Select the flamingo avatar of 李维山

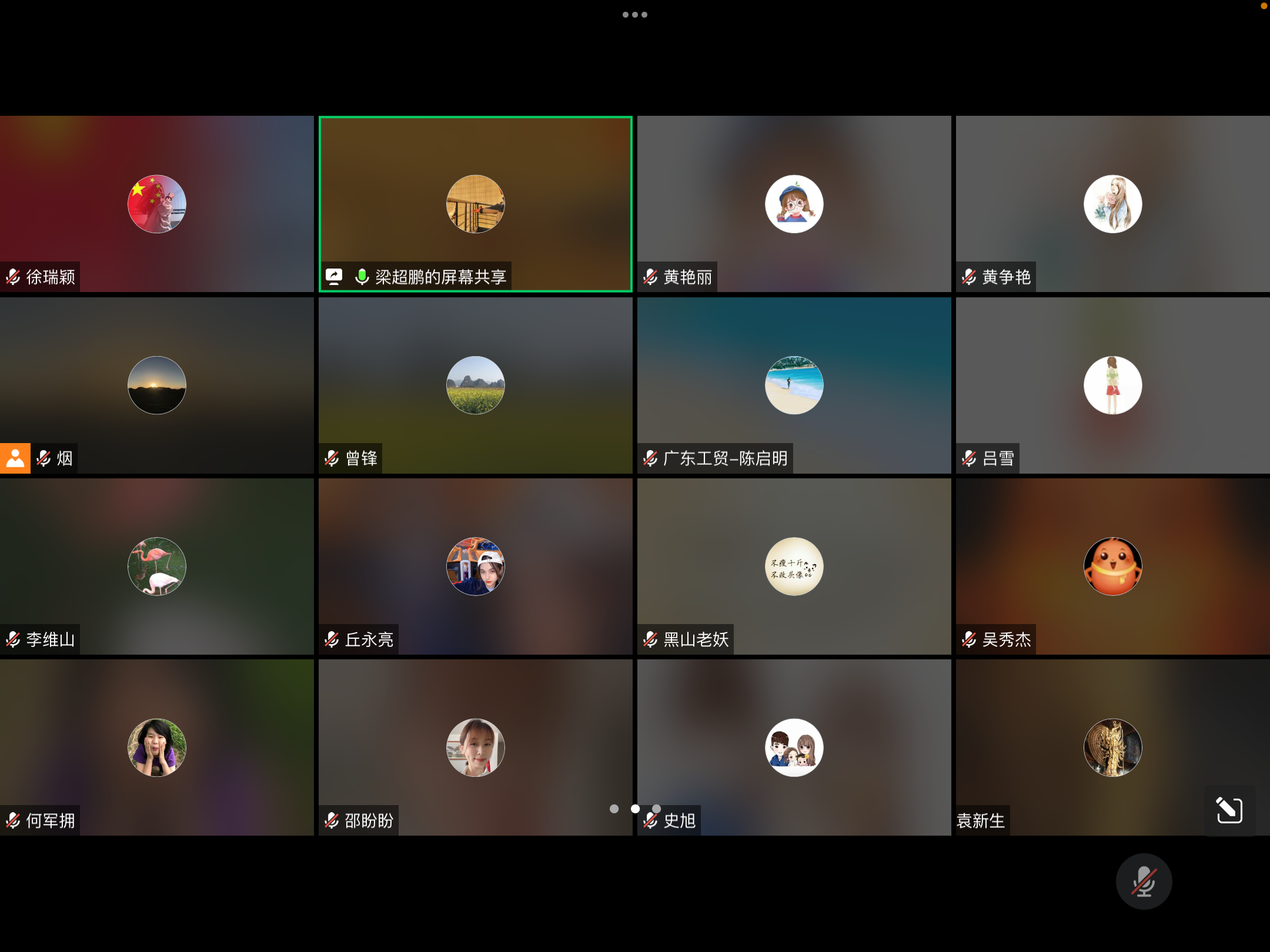click(x=157, y=566)
